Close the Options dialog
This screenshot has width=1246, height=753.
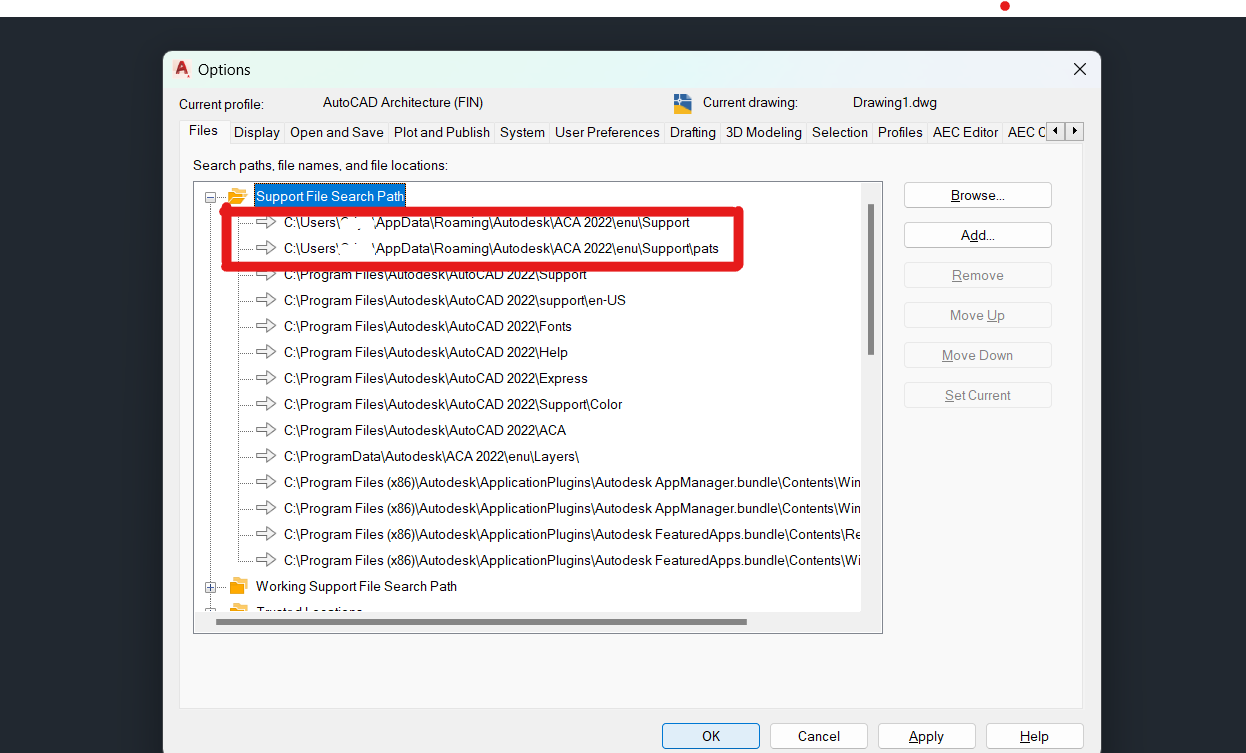tap(1080, 69)
